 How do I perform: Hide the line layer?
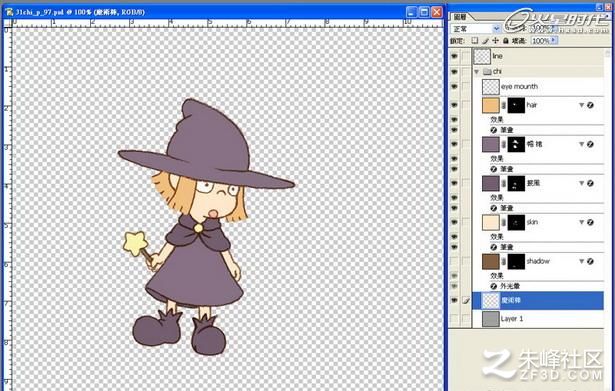pyautogui.click(x=454, y=56)
